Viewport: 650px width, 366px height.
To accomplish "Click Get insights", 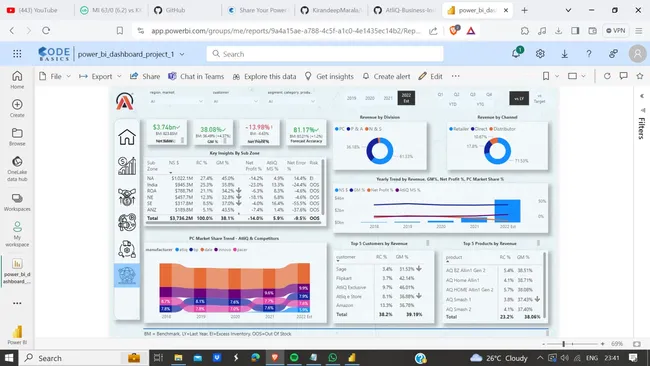I will 329,76.
